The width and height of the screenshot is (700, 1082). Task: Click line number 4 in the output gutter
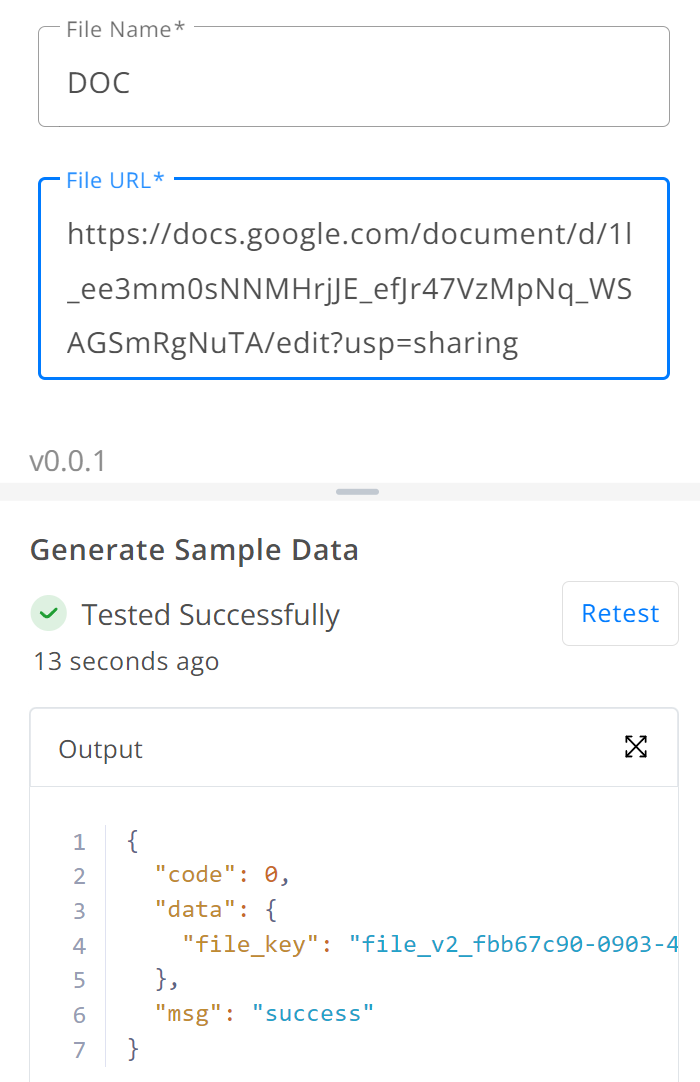[x=79, y=945]
